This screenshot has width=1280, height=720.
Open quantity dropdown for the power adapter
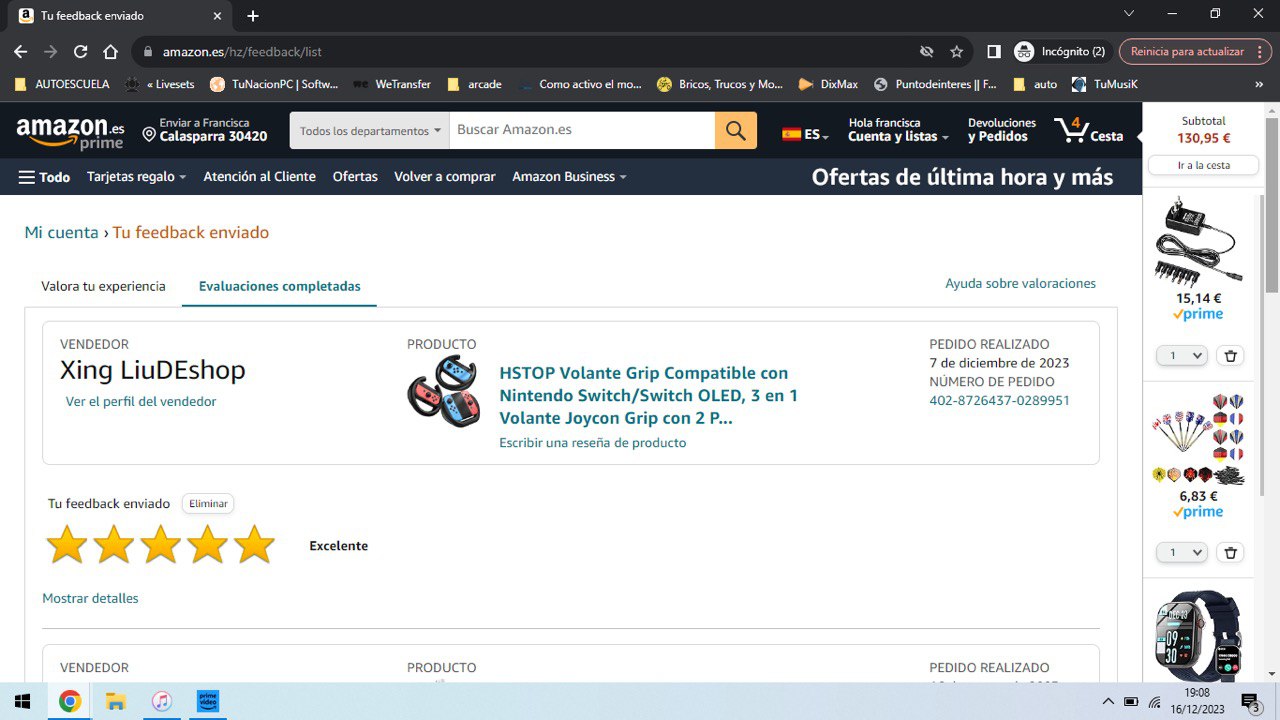pos(1182,356)
